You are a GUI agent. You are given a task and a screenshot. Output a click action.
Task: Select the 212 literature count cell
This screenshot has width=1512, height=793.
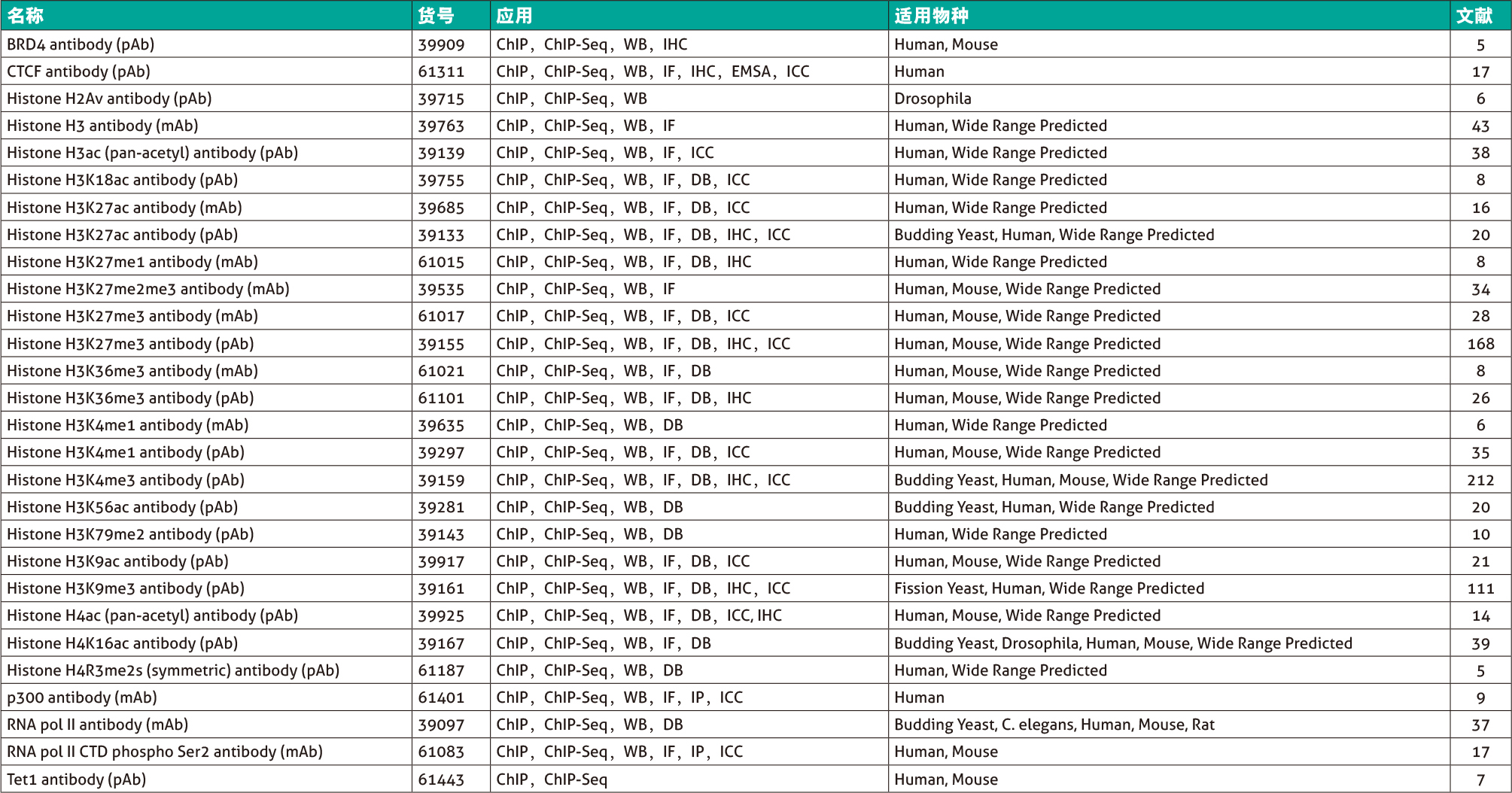1480,481
